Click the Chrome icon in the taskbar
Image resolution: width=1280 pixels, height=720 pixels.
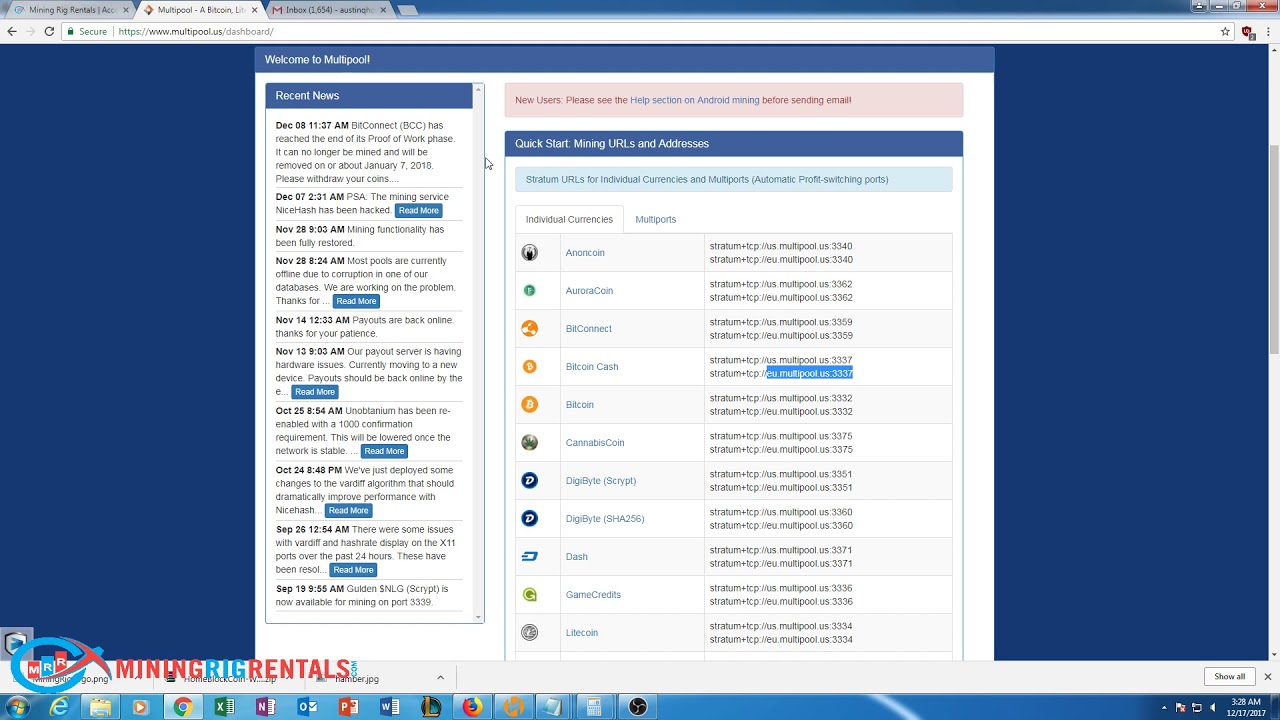[183, 707]
